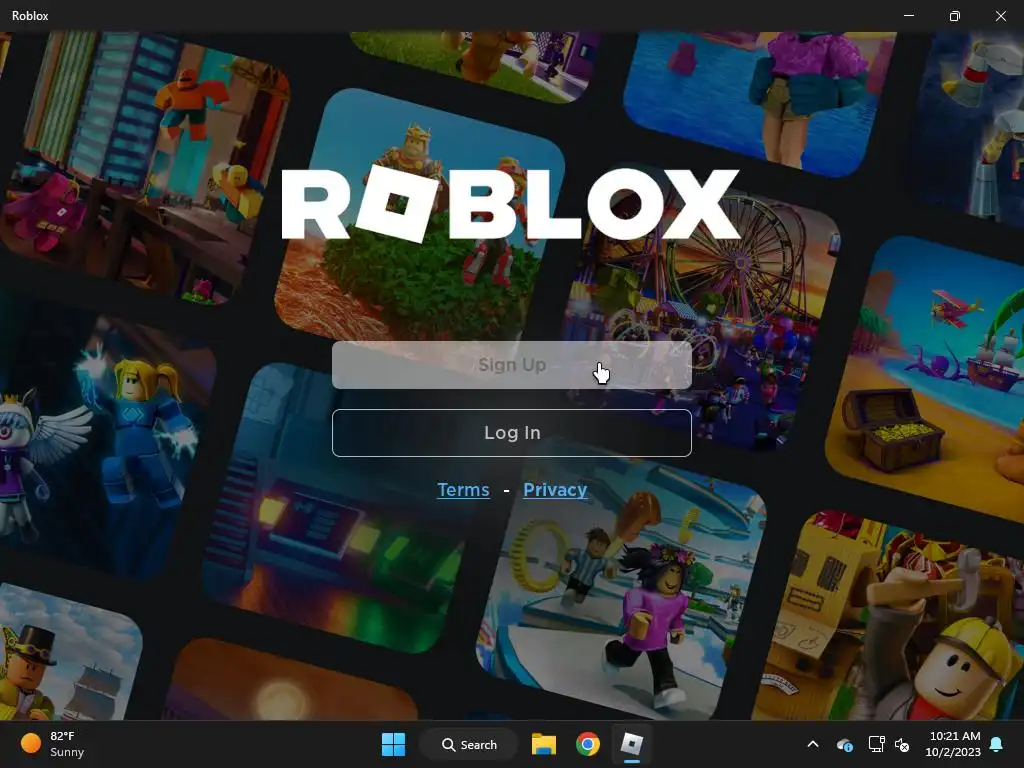Open the OneDrive cloud tray icon
Viewport: 1024px width, 768px height.
click(844, 744)
